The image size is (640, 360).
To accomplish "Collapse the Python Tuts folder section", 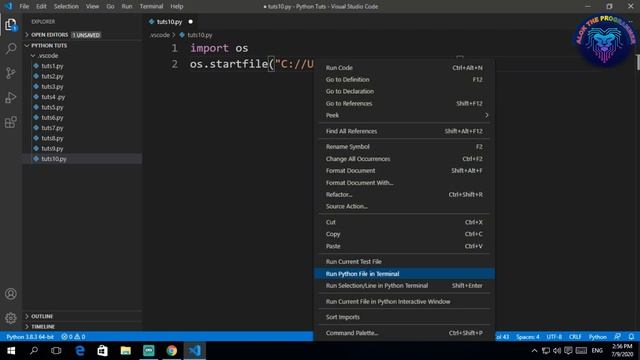I will point(49,45).
